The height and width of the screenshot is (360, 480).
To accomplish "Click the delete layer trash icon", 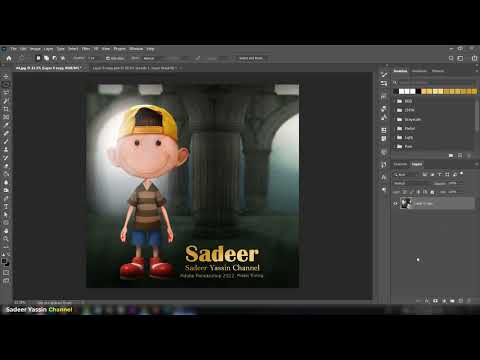I will point(469,301).
